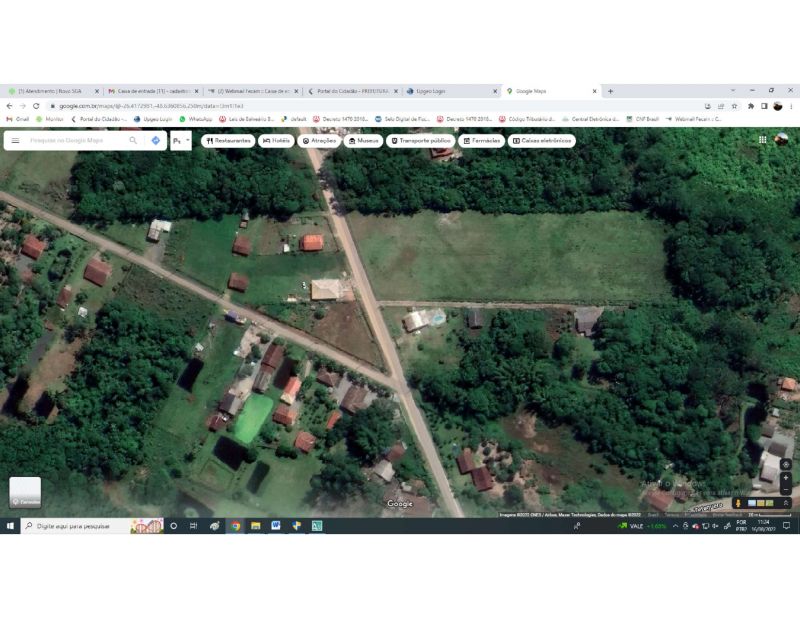This screenshot has height=618, width=800.
Task: Open the WhatsApp bookmark
Action: [x=195, y=119]
